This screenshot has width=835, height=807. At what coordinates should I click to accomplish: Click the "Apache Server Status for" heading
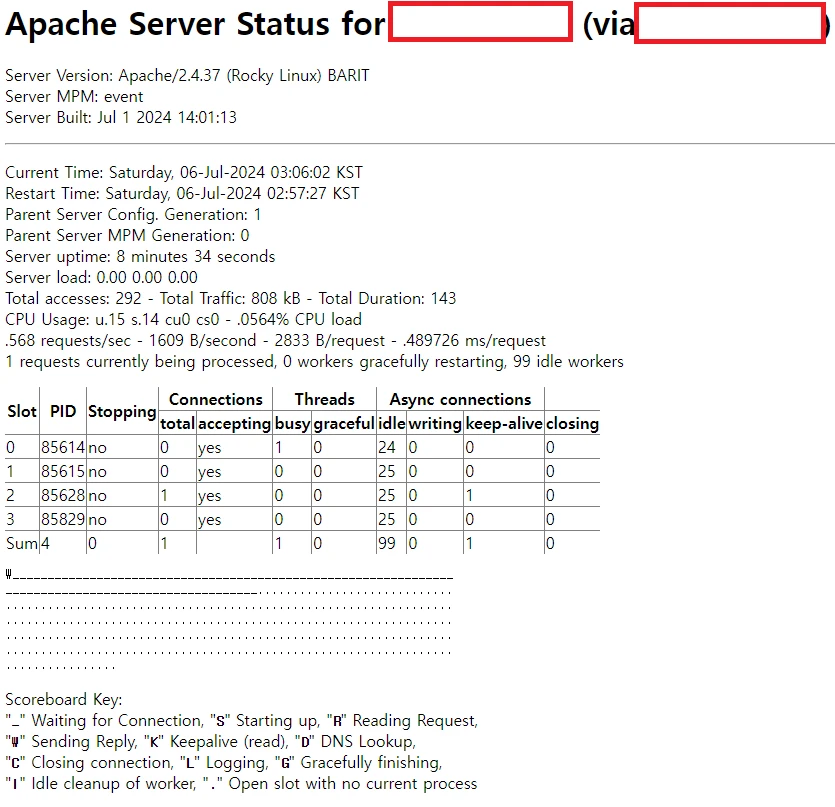[x=195, y=26]
